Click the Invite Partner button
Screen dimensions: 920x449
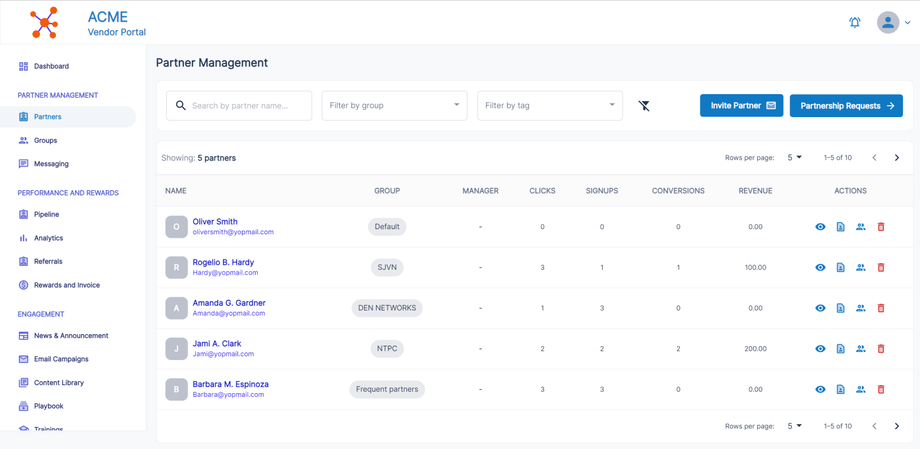[x=741, y=105]
